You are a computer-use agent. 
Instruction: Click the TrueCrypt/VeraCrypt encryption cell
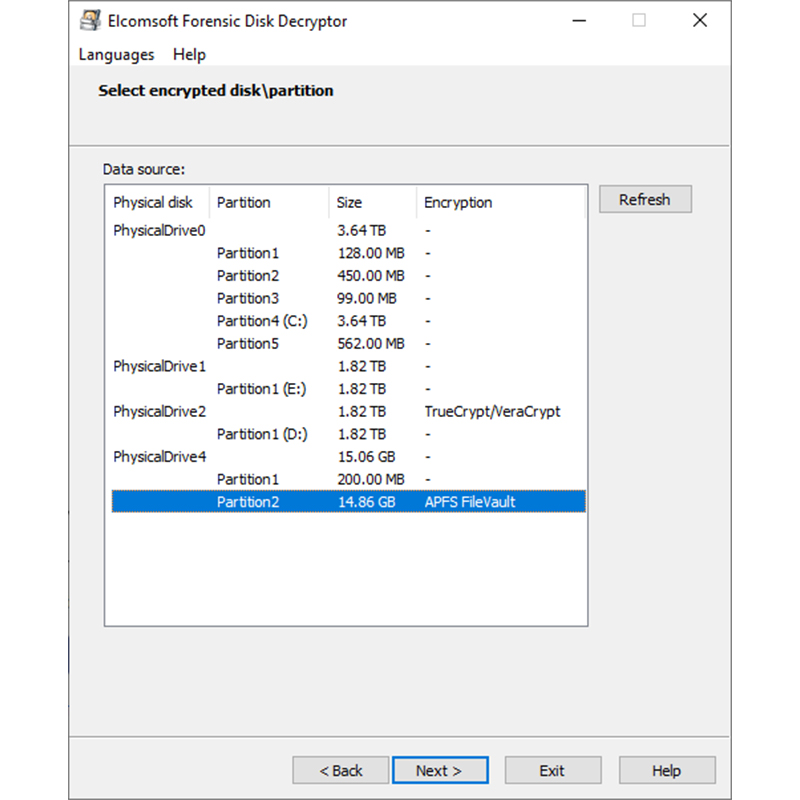point(492,412)
